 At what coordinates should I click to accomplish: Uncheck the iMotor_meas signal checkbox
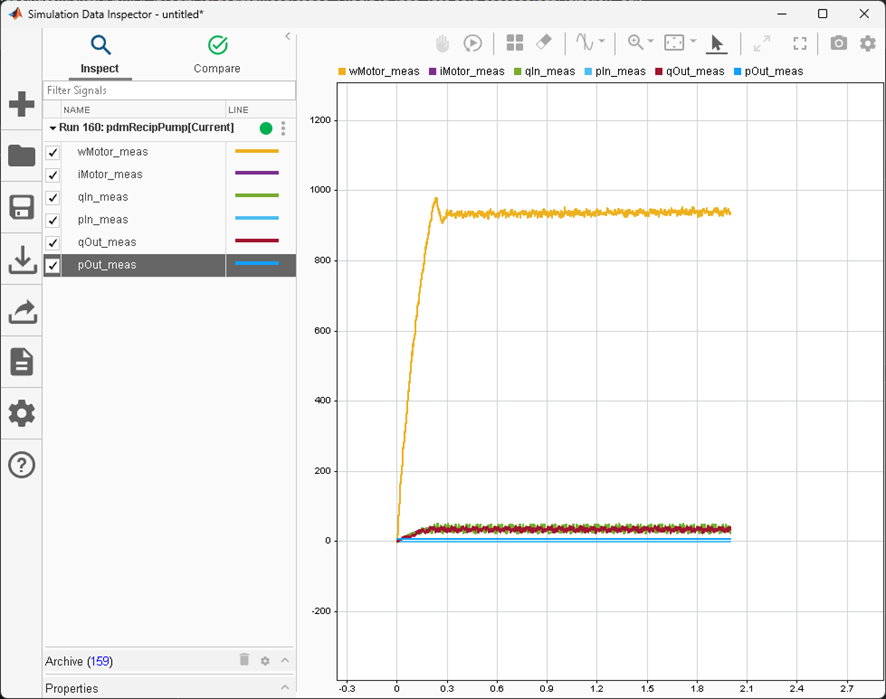tap(53, 175)
